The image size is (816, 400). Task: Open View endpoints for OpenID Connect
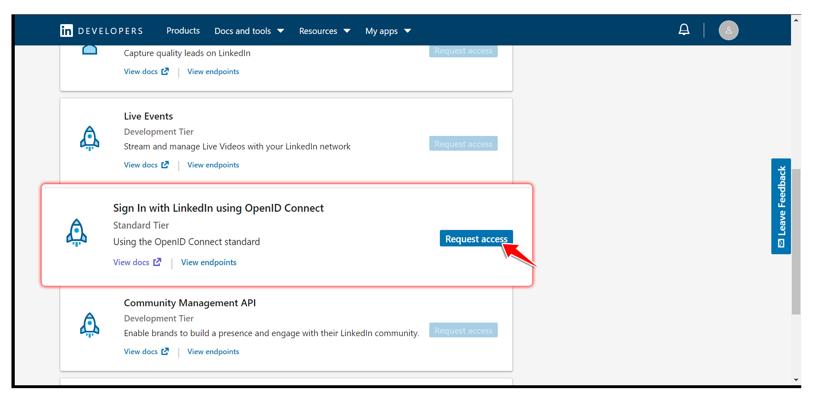(x=209, y=263)
